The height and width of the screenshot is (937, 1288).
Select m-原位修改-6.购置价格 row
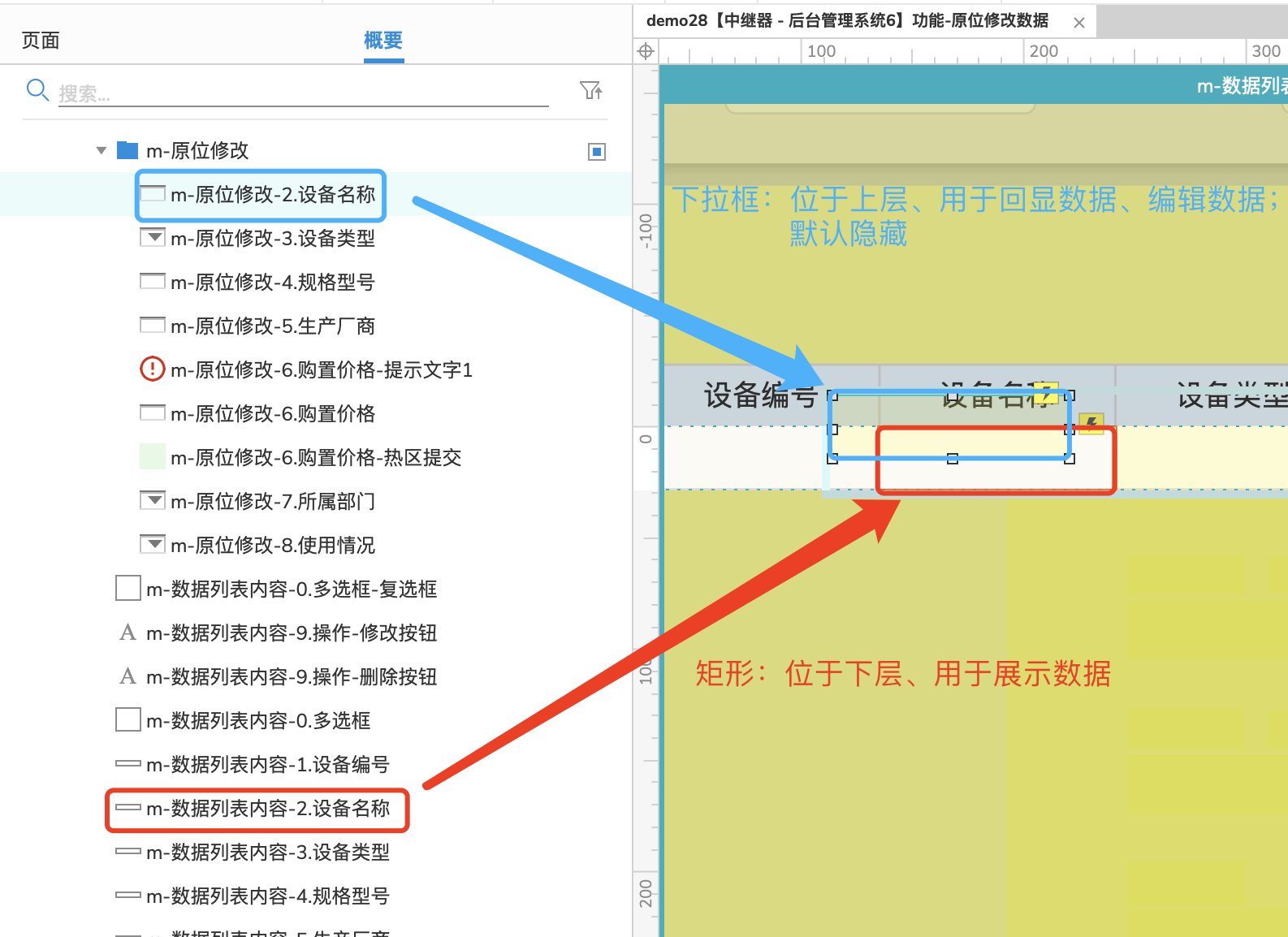pos(317,414)
